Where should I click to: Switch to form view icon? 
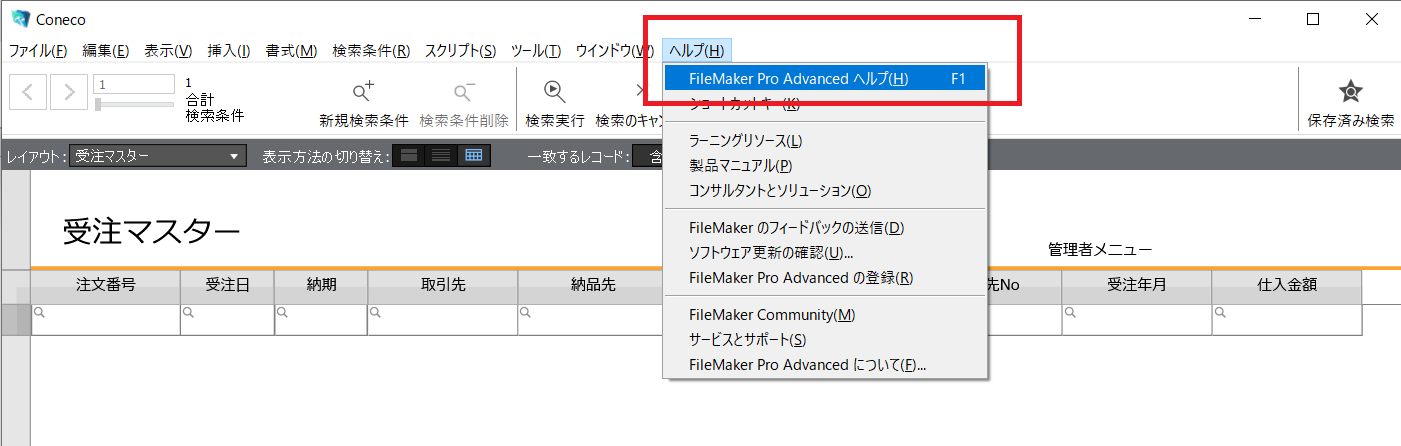[408, 156]
